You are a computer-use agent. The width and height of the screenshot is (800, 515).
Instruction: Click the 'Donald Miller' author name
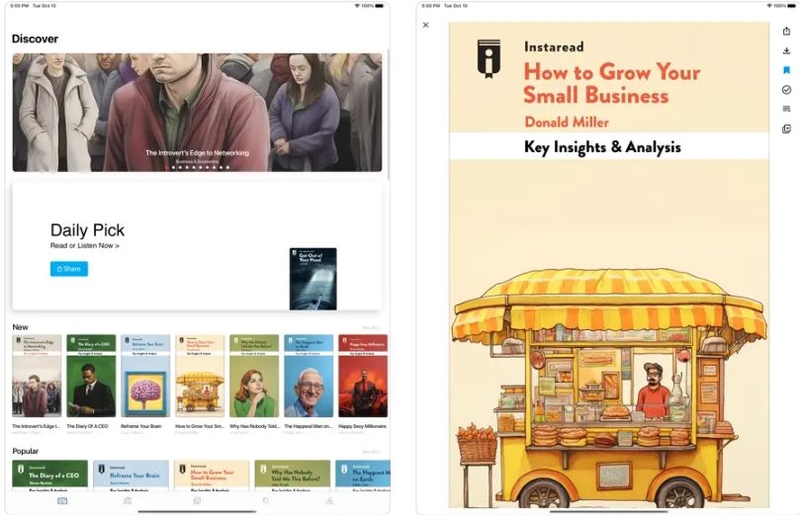tap(567, 122)
